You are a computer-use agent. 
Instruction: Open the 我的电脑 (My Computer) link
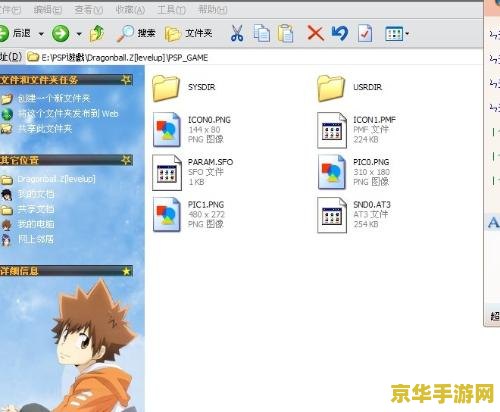point(36,224)
